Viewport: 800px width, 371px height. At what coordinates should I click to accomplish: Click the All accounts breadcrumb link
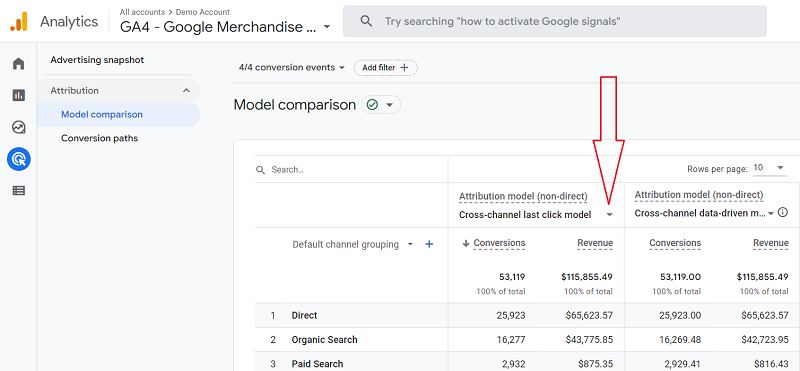point(142,12)
